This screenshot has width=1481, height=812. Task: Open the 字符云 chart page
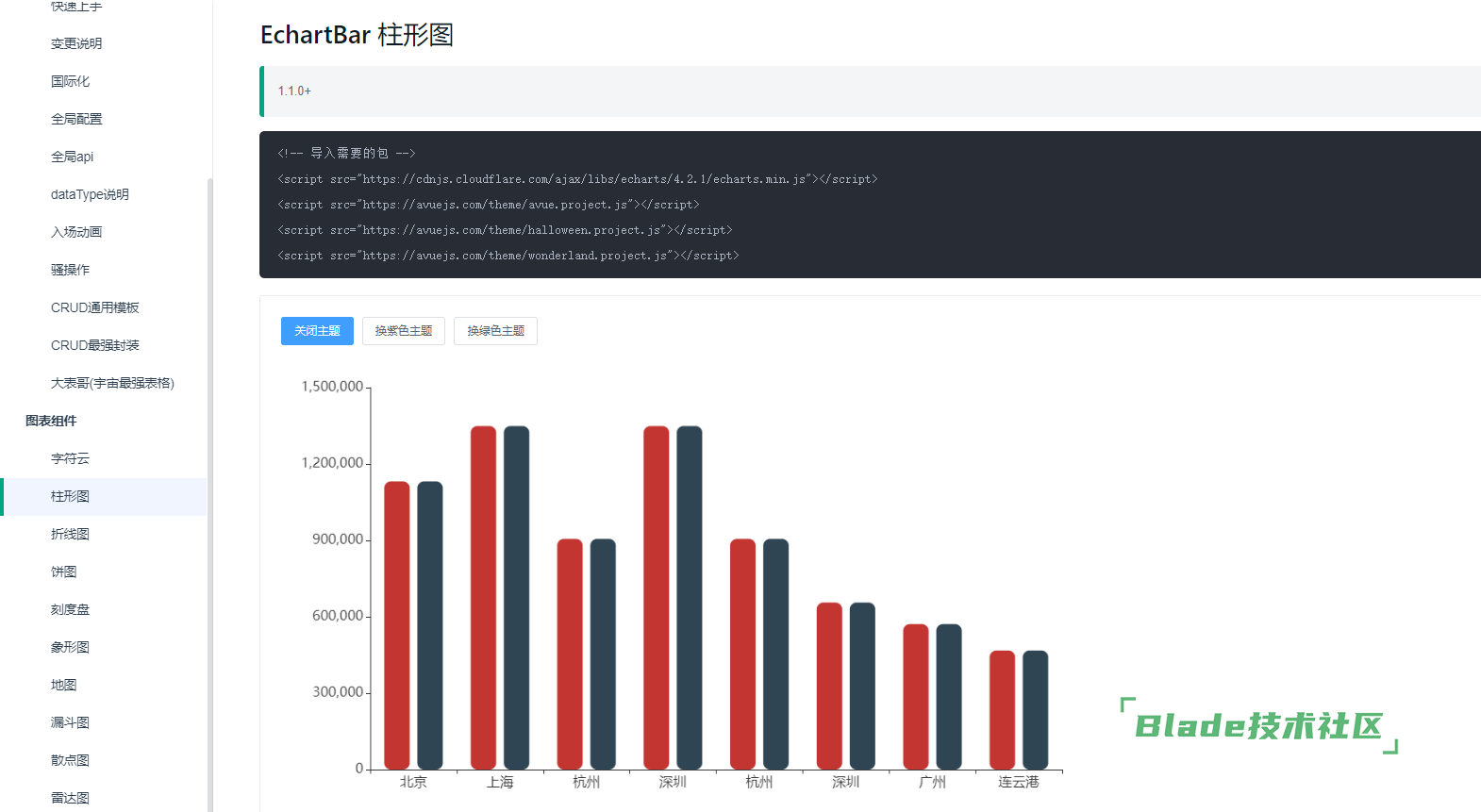(x=71, y=458)
